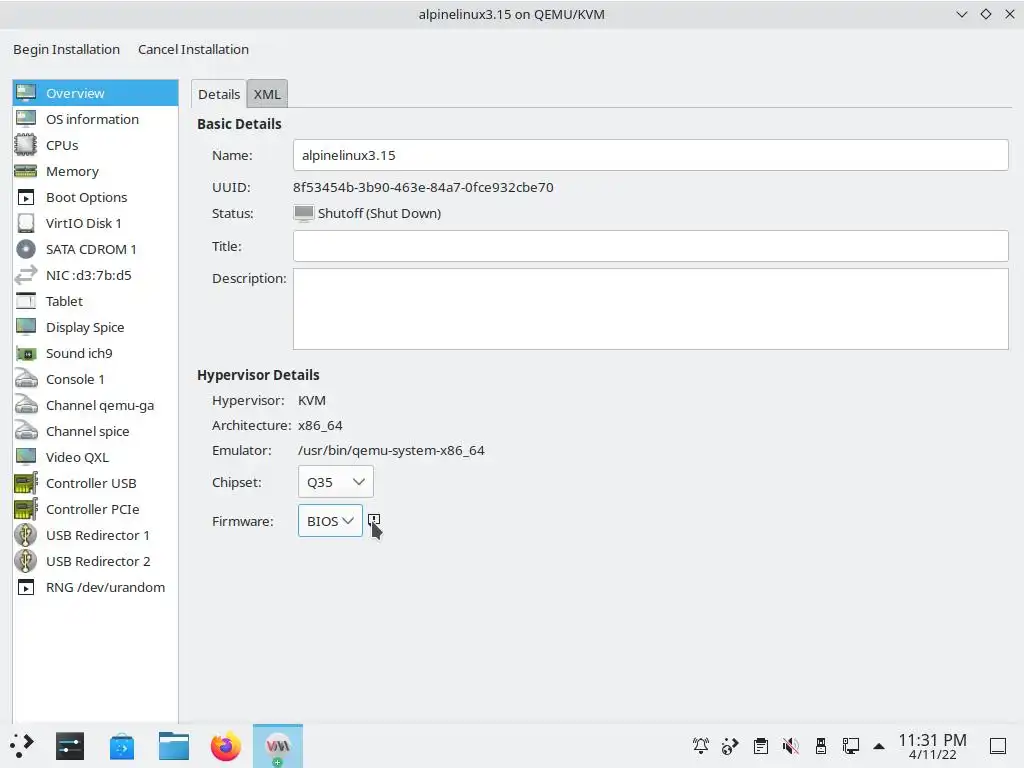Screen dimensions: 1024x768
Task: Open the Channel spice icon
Action: 26,431
